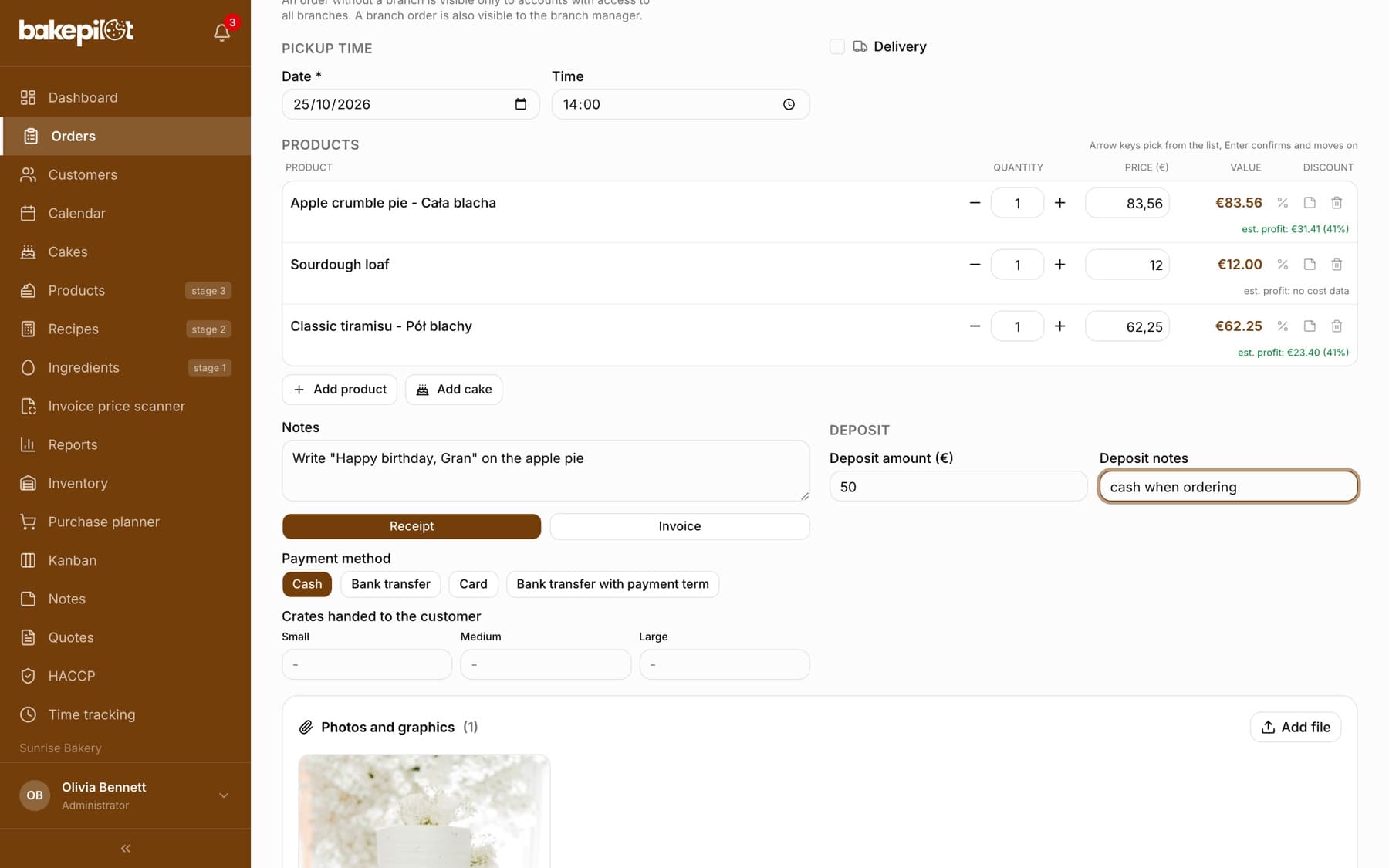Apply discount to Sourdough loaf row
The height and width of the screenshot is (868, 1389).
(1283, 265)
